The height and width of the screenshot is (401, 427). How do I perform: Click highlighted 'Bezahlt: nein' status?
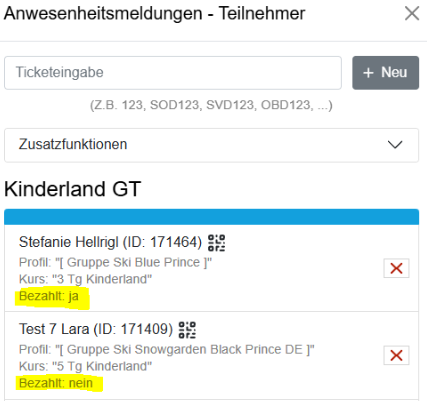click(56, 383)
